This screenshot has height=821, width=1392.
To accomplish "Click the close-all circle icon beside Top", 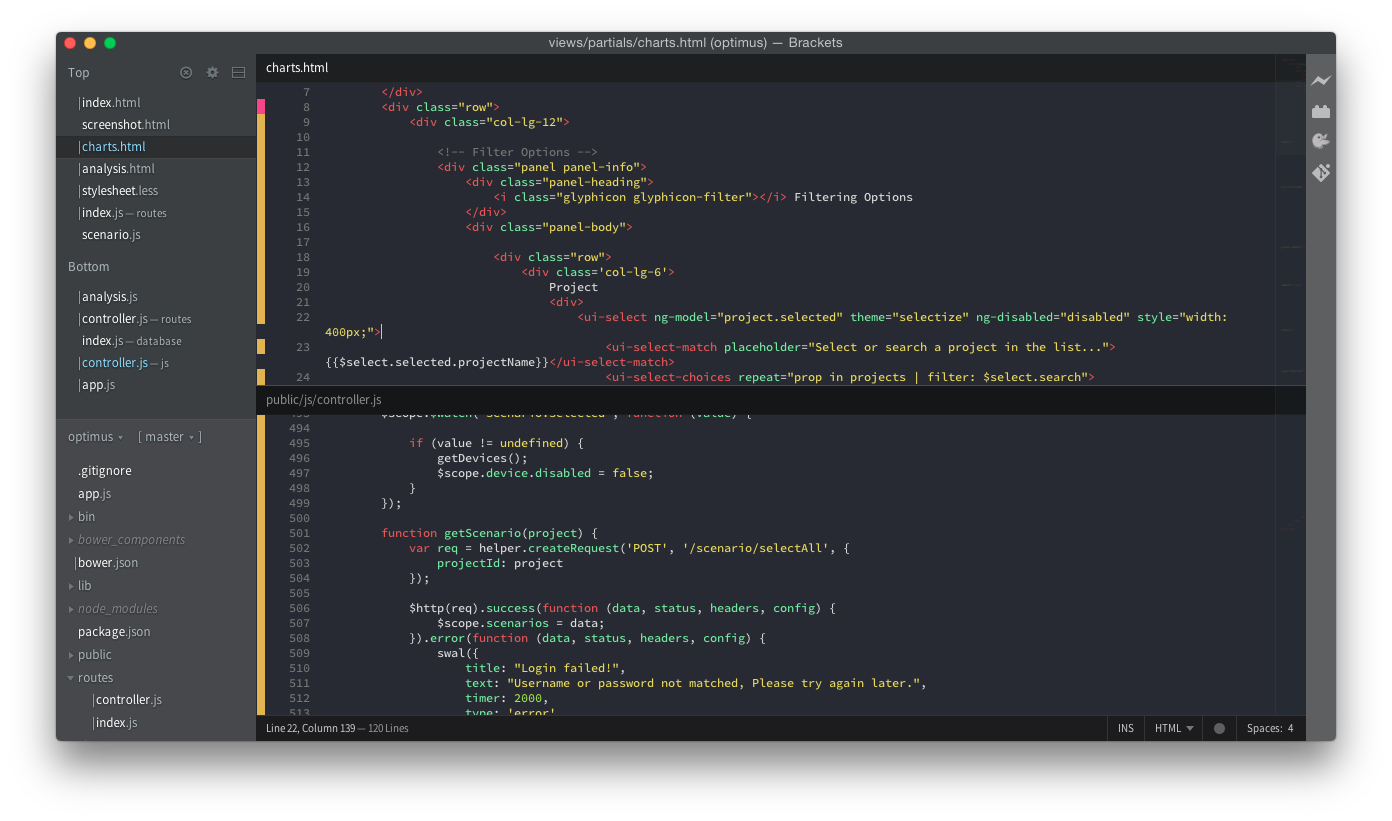I will point(186,72).
